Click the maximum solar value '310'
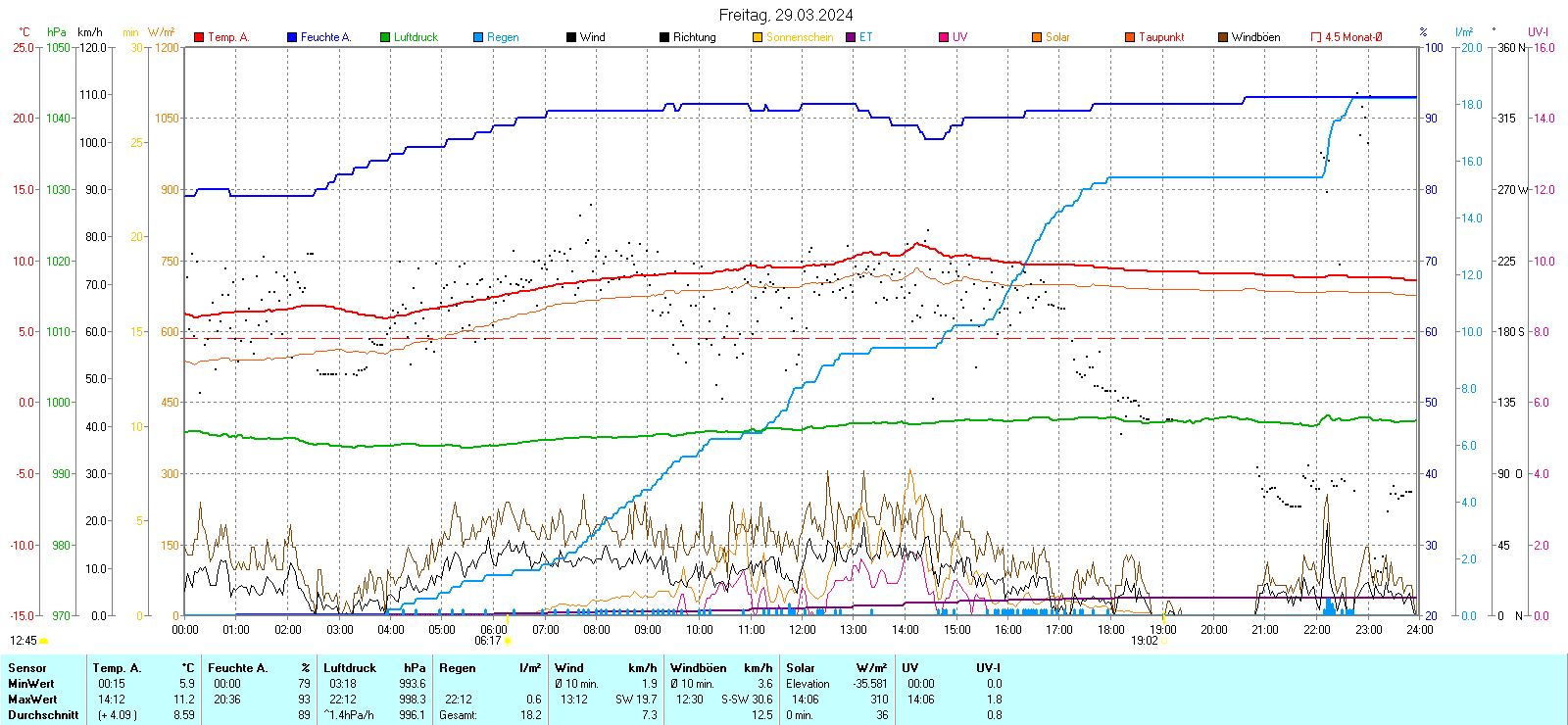 (x=879, y=700)
